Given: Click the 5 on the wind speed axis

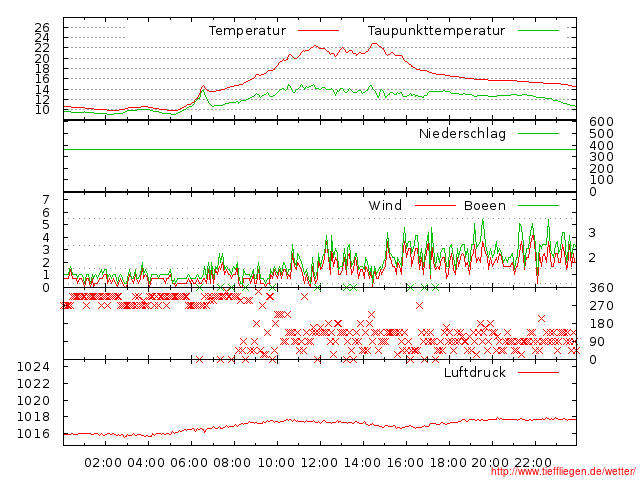Looking at the screenshot, I should tap(46, 225).
